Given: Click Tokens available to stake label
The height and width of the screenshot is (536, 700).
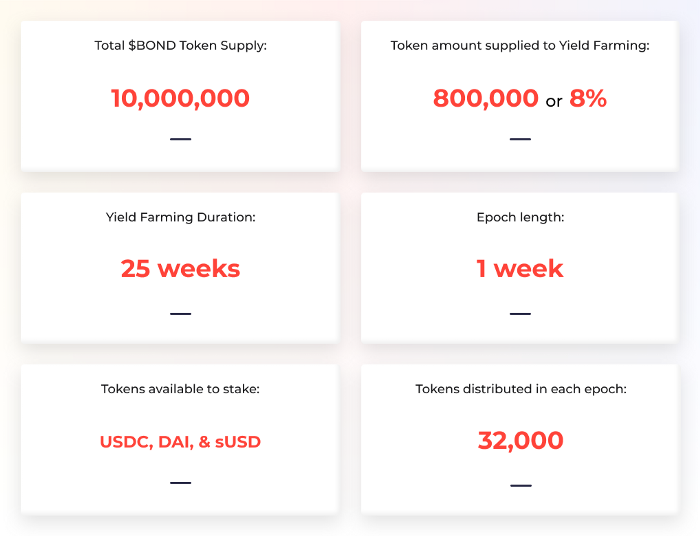Looking at the screenshot, I should click(180, 389).
